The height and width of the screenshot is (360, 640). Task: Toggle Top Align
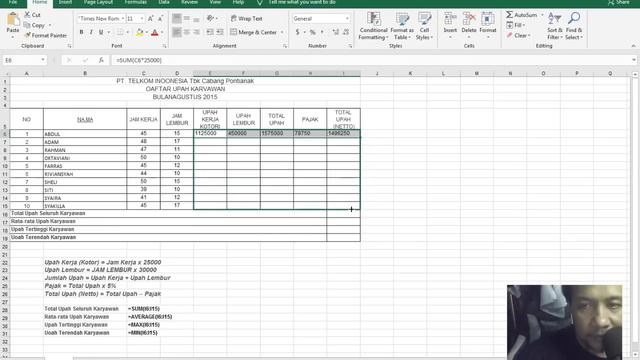(x=177, y=18)
